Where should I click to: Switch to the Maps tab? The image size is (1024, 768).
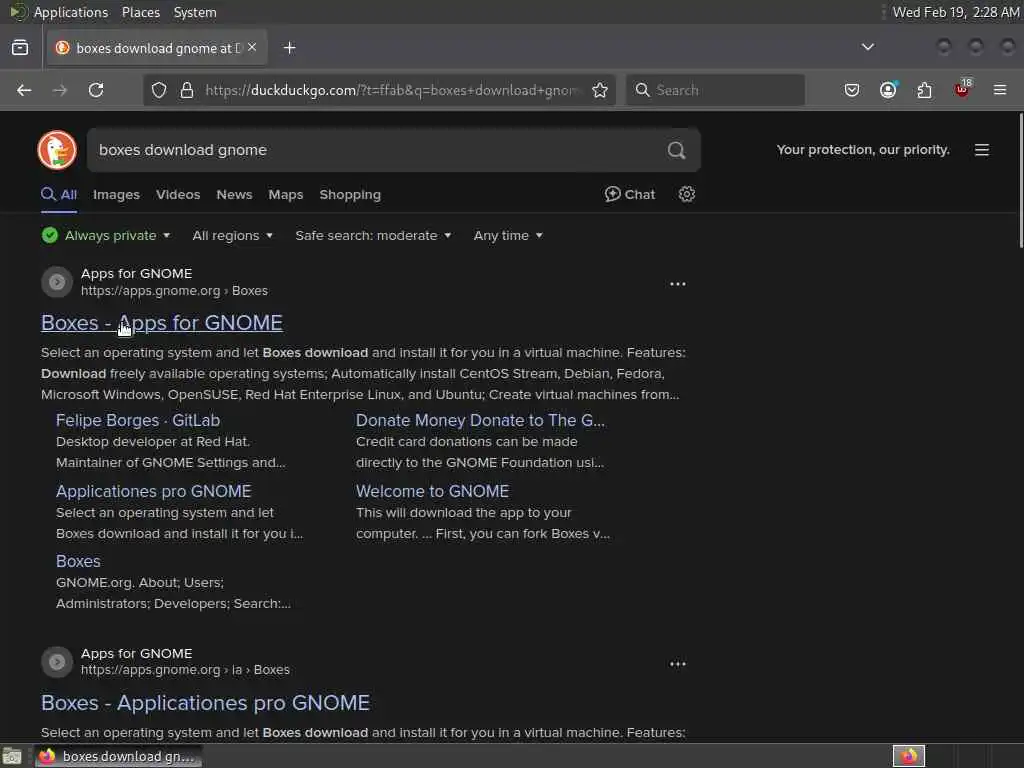tap(285, 195)
